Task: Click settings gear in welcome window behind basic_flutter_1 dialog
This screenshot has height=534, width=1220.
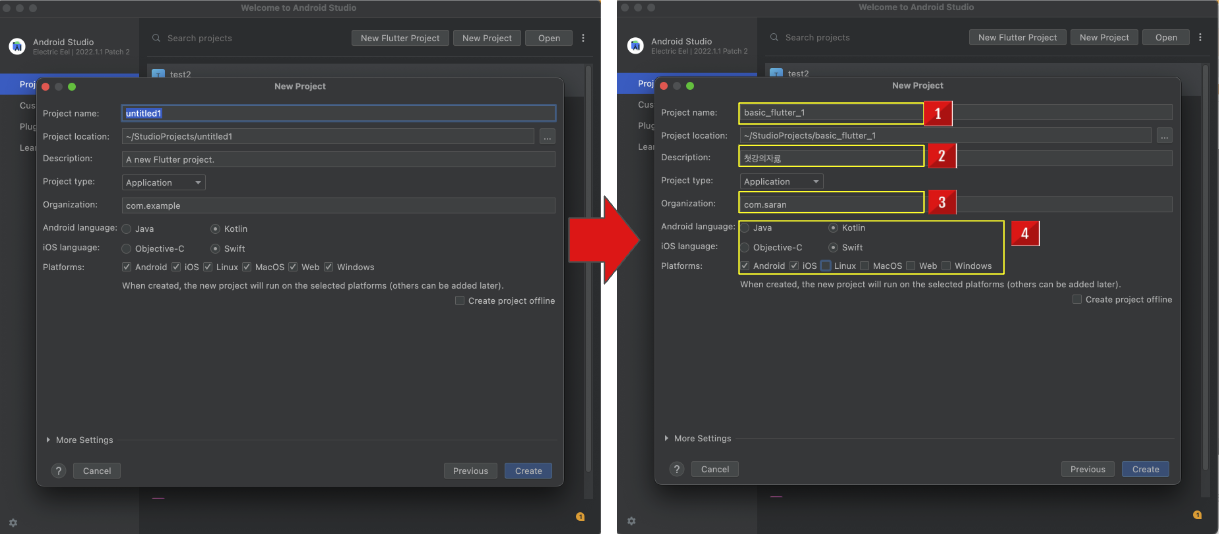Action: click(631, 521)
